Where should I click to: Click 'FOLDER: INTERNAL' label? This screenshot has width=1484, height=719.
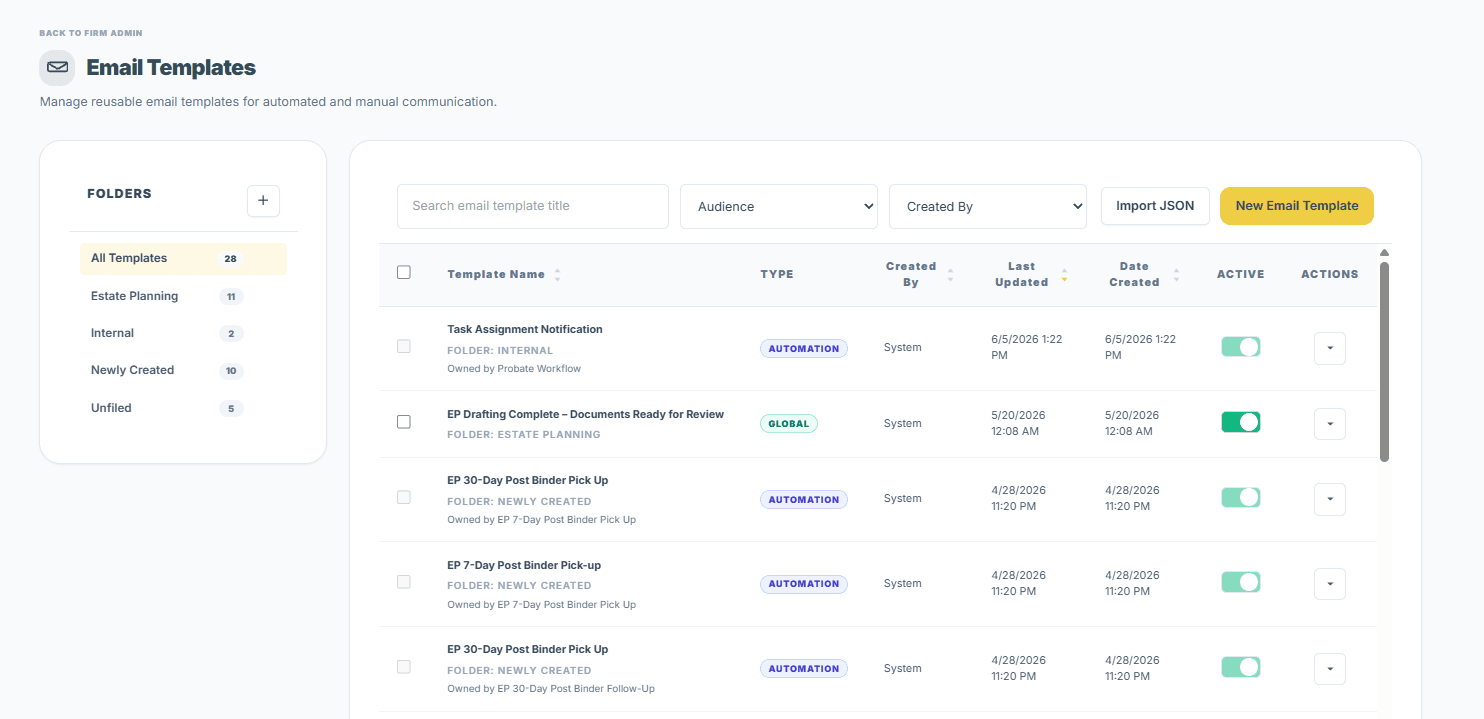coord(500,351)
